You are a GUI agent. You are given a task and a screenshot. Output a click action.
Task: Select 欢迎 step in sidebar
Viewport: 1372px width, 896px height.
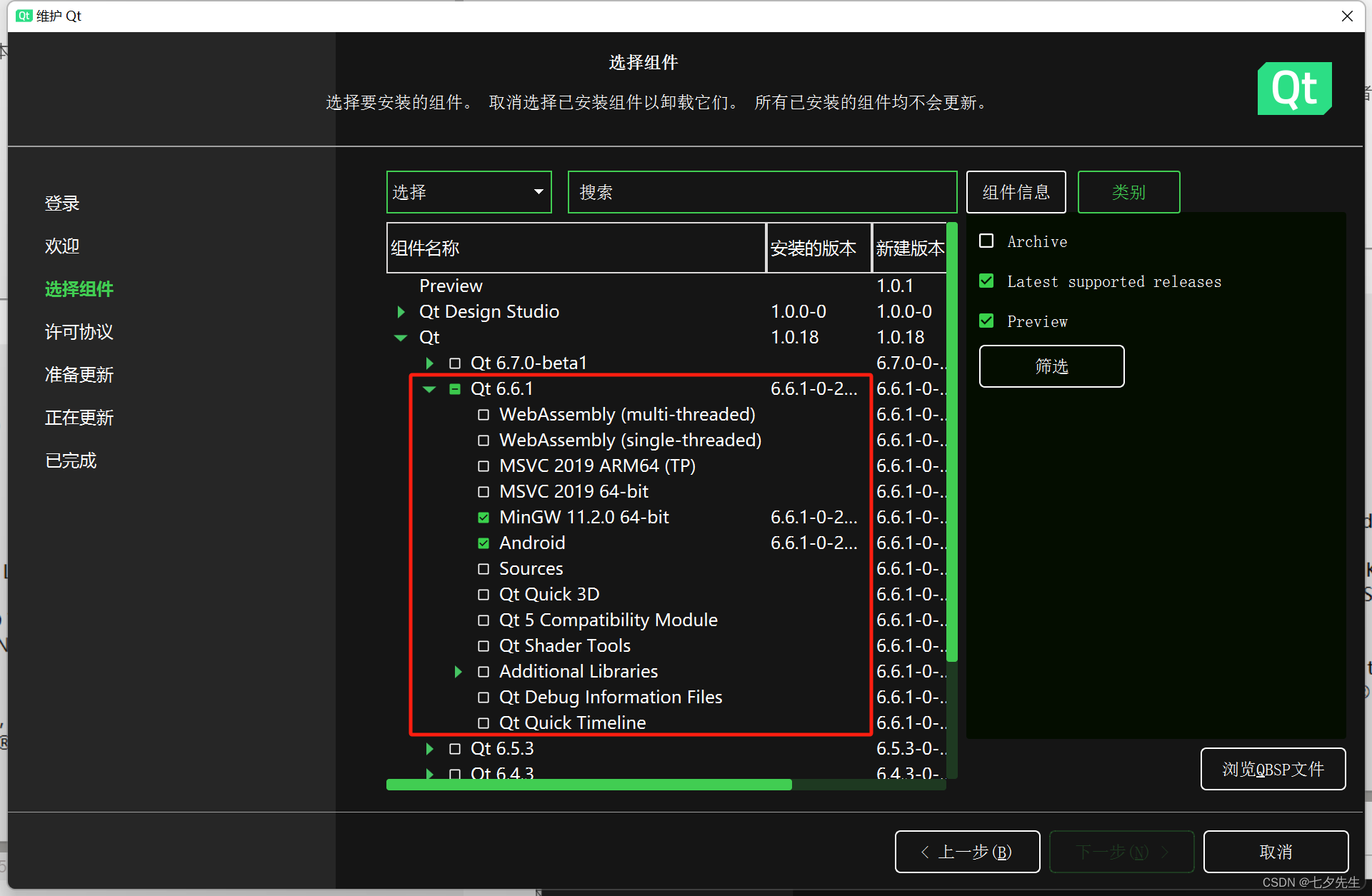click(x=62, y=246)
